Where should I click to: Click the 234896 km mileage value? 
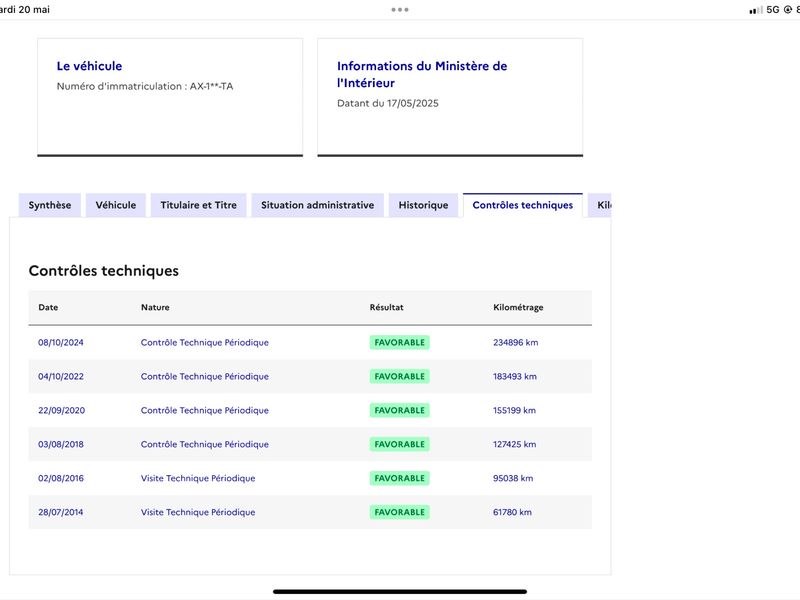[x=515, y=342]
